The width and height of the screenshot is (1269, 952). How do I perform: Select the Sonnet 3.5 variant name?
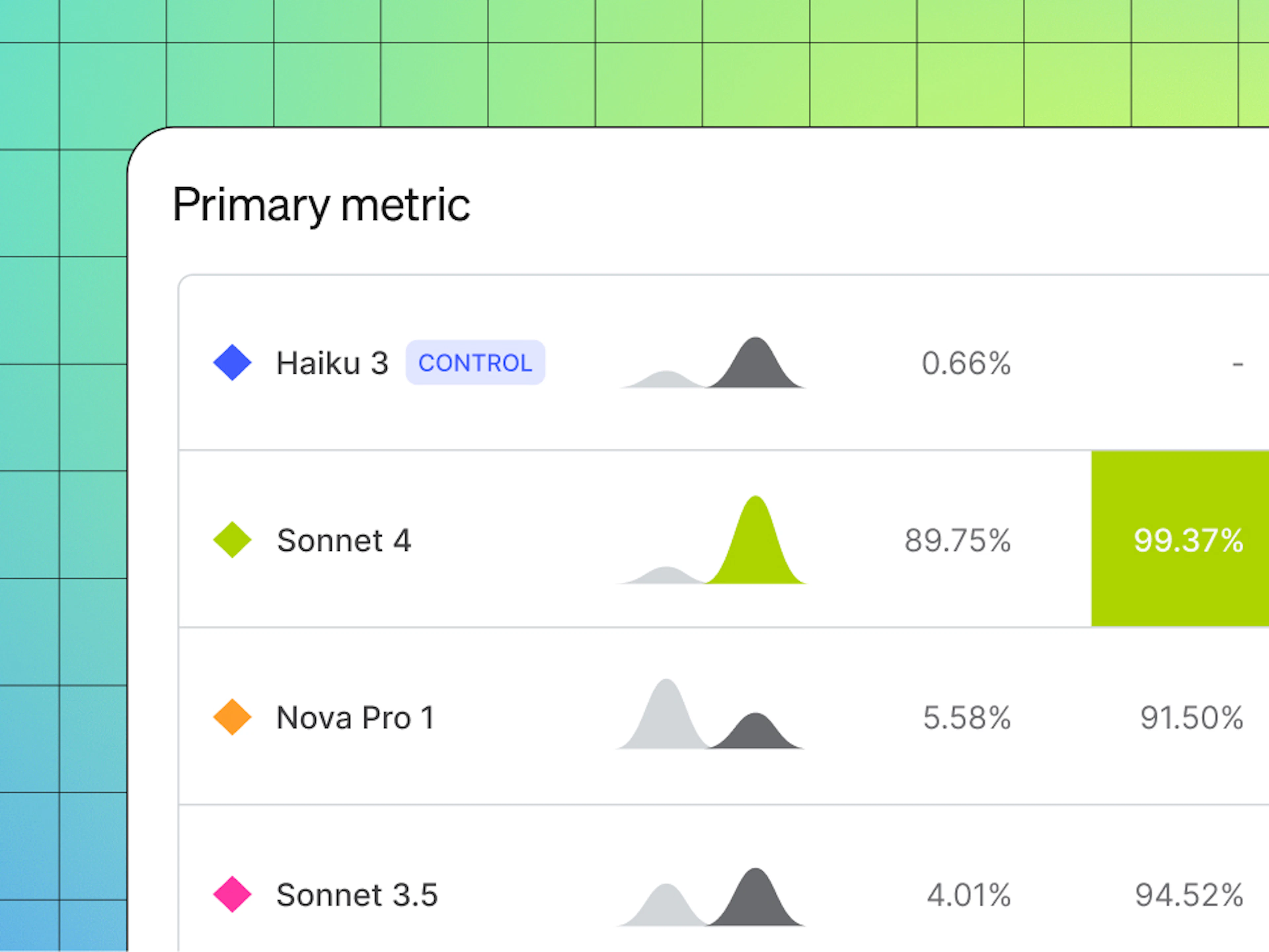coord(357,895)
